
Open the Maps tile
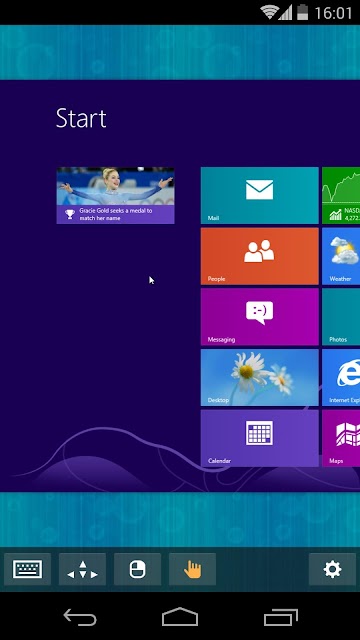tap(341, 438)
